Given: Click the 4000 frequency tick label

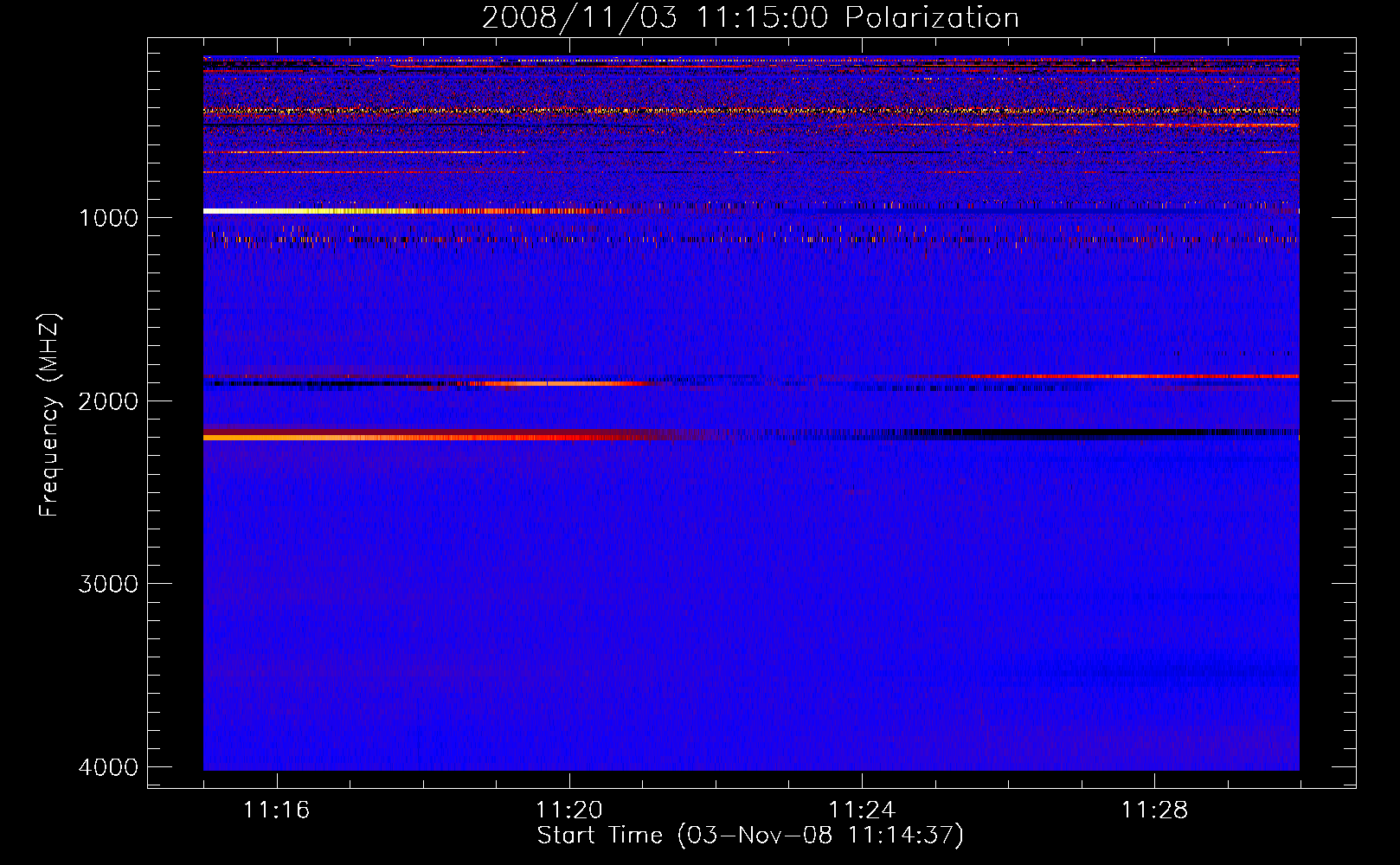Looking at the screenshot, I should coord(109,767).
